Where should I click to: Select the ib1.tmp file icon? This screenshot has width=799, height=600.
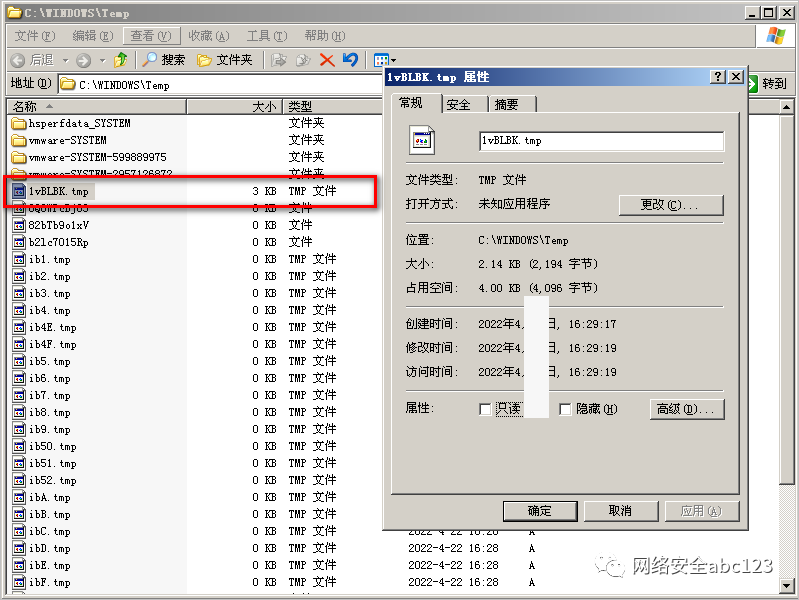(x=19, y=259)
